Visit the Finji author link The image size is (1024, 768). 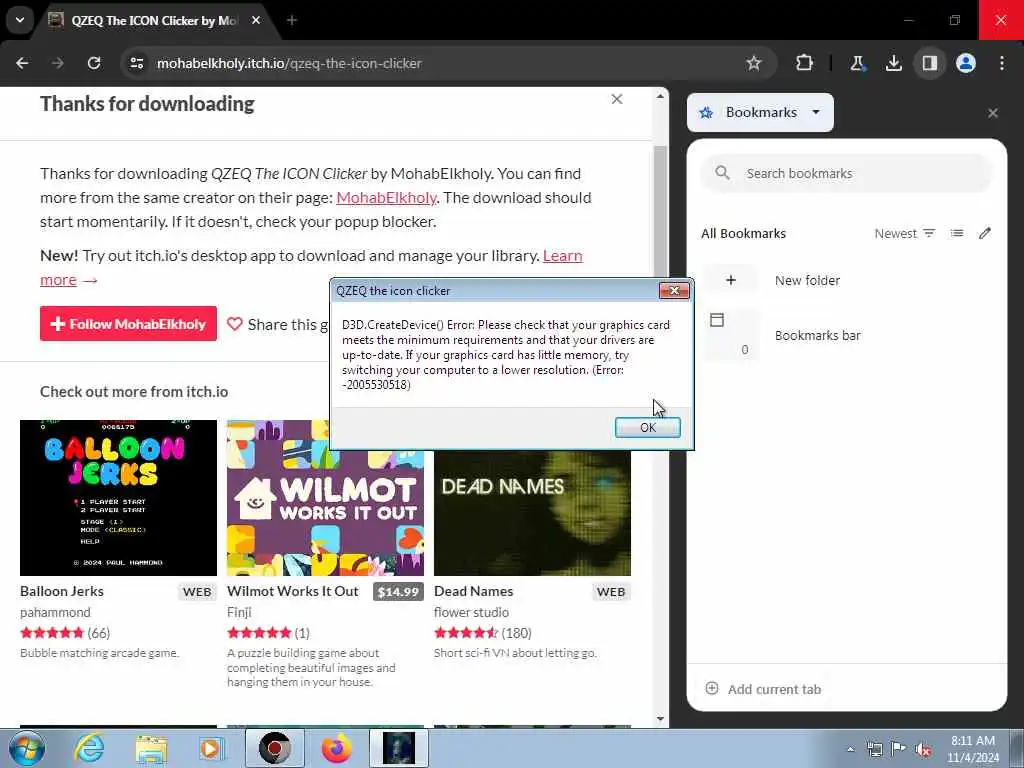(239, 613)
